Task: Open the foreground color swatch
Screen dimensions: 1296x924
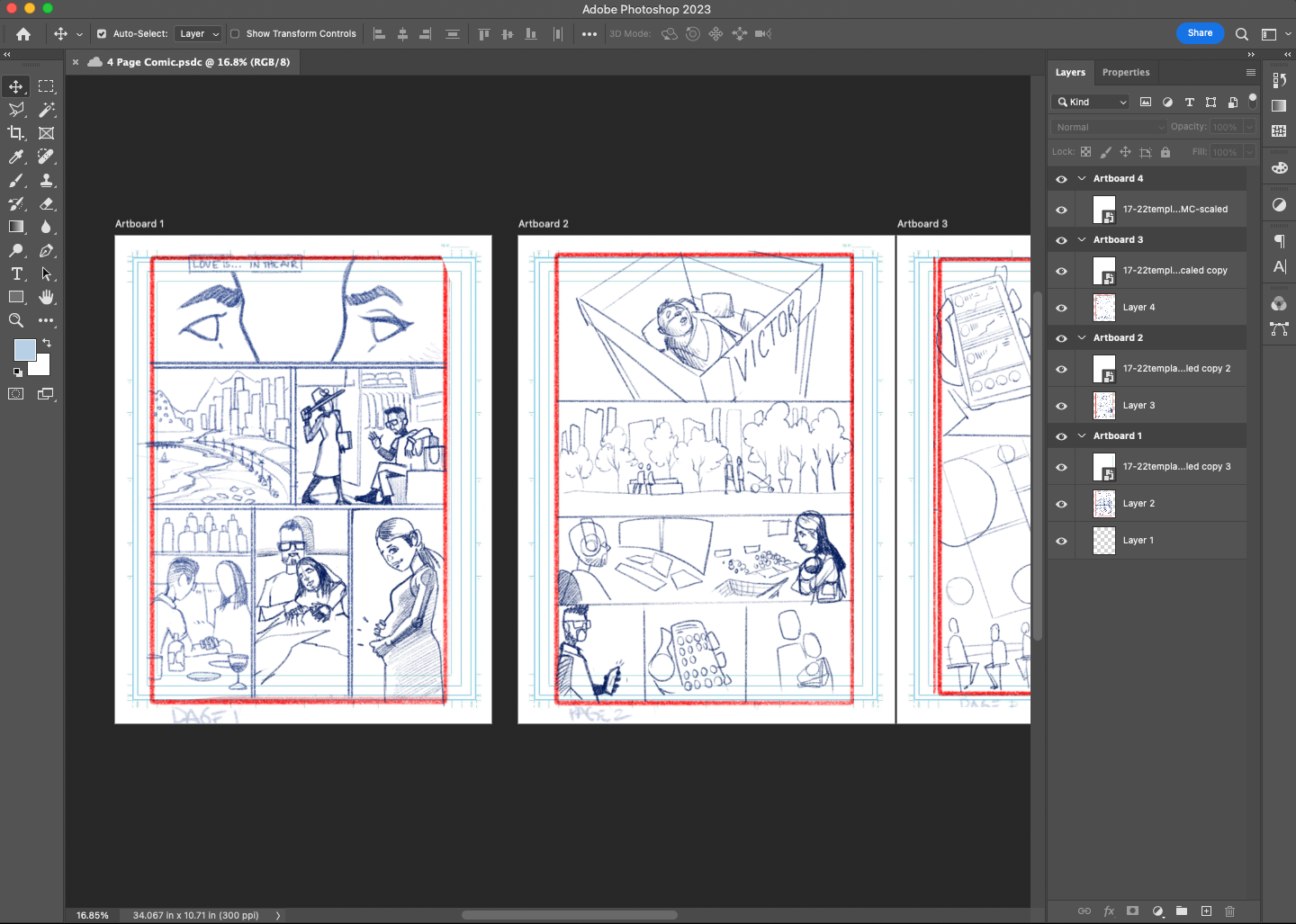Action: tap(25, 350)
